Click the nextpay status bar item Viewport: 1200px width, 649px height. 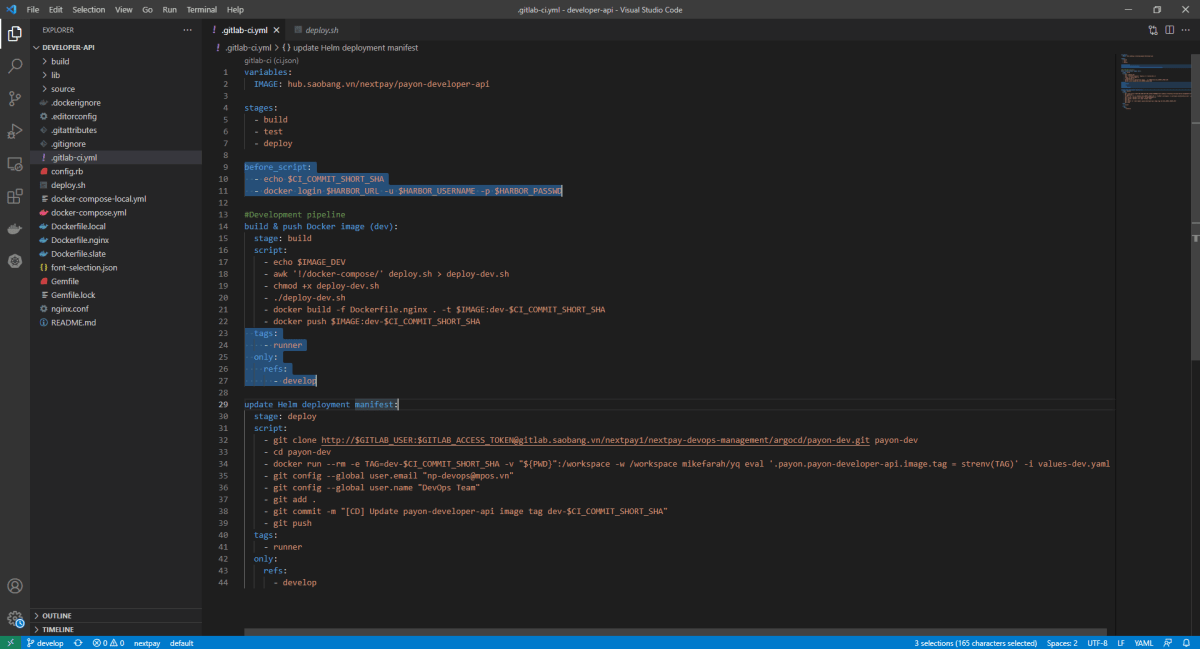(147, 643)
